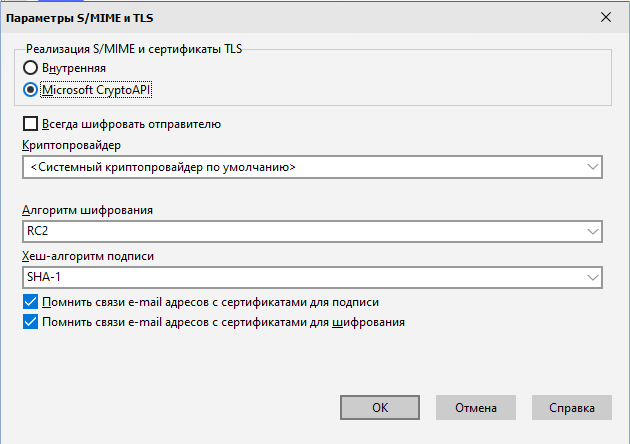630x444 pixels.
Task: Click the SHA-1 value in the hash field
Action: (44, 276)
